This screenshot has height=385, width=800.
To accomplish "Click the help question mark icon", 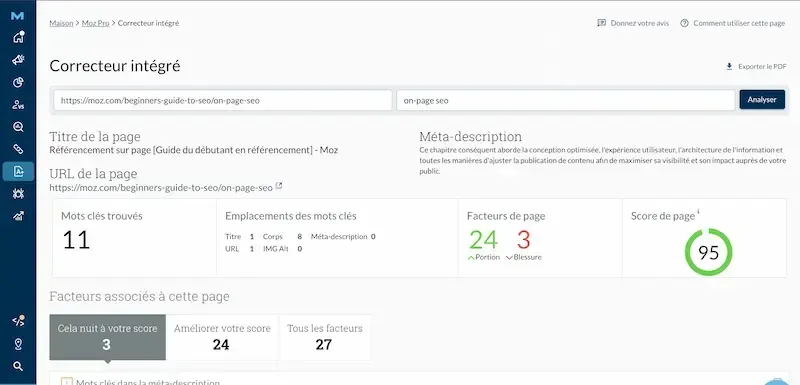I will click(x=685, y=23).
